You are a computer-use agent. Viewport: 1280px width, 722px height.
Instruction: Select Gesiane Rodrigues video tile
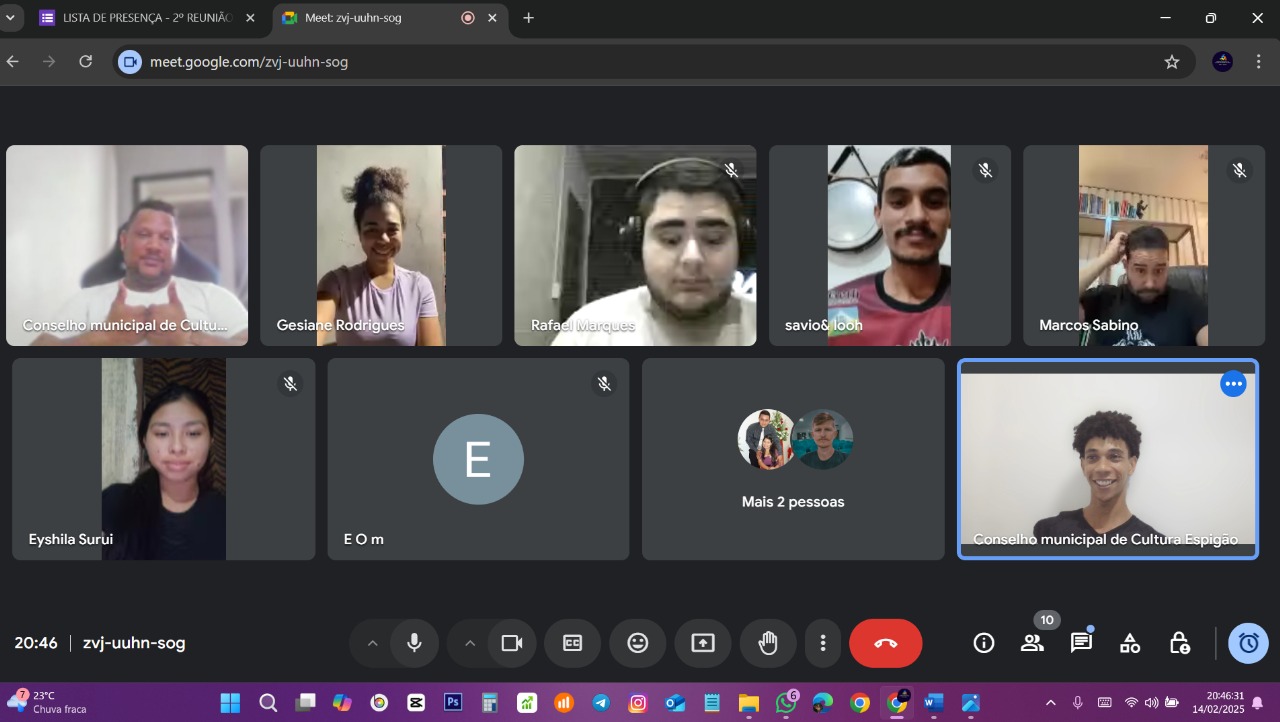click(381, 246)
